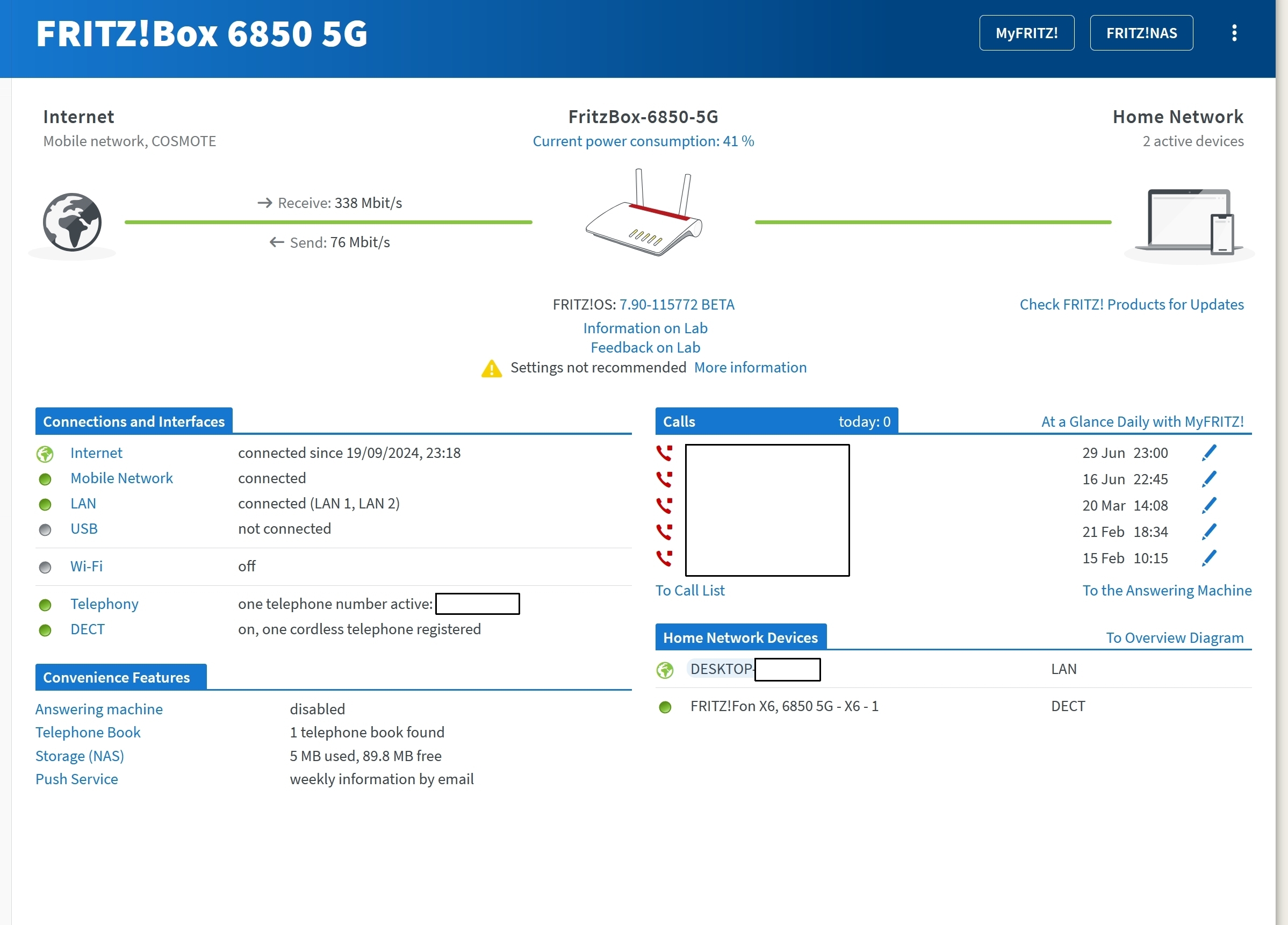Click 'Mobile network, COSMOTE' text

(x=129, y=141)
